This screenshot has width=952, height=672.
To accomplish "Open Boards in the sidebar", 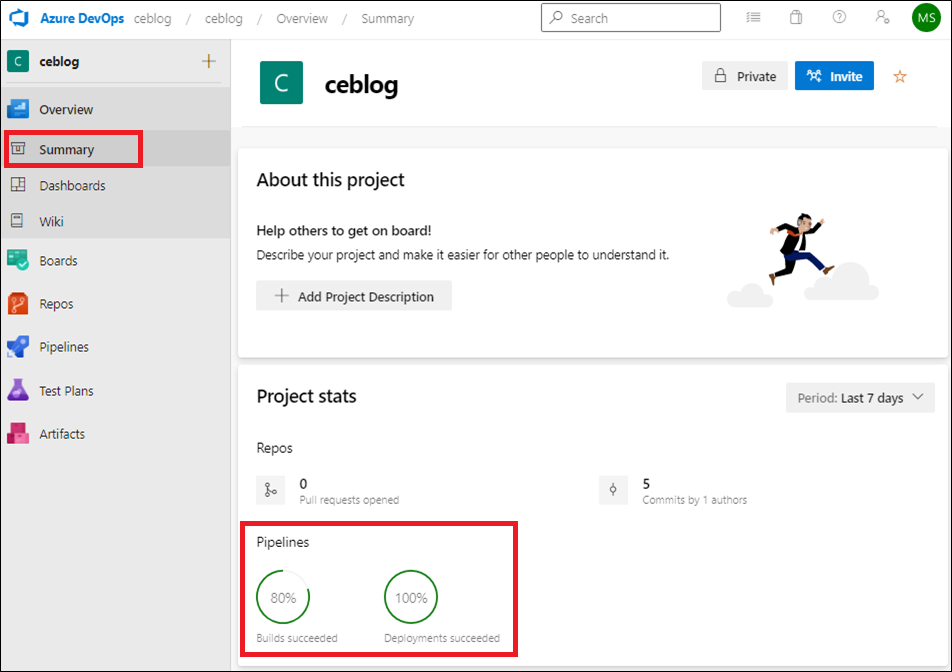I will point(115,260).
